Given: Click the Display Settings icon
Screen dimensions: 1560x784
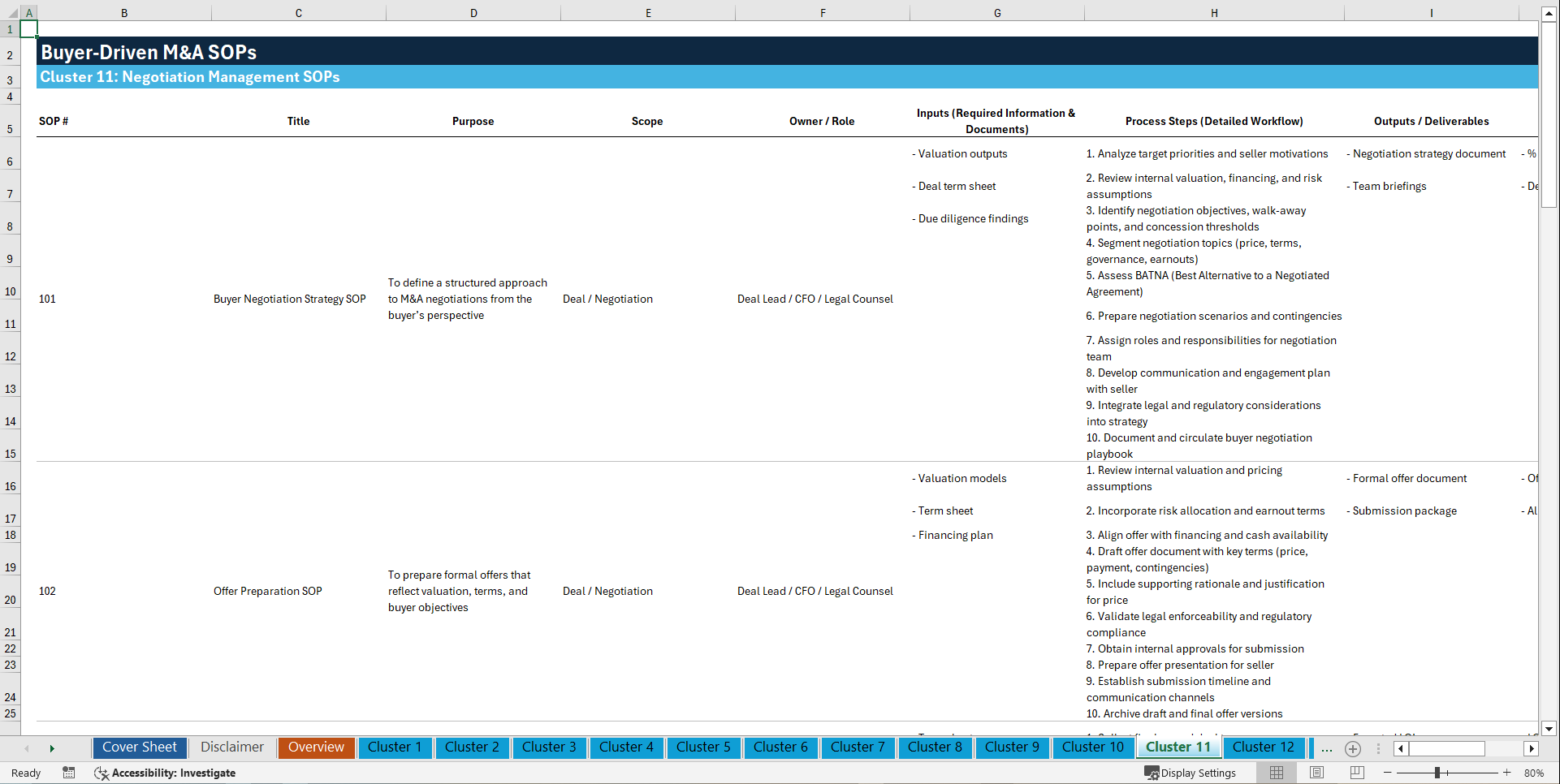Looking at the screenshot, I should pos(1152,773).
